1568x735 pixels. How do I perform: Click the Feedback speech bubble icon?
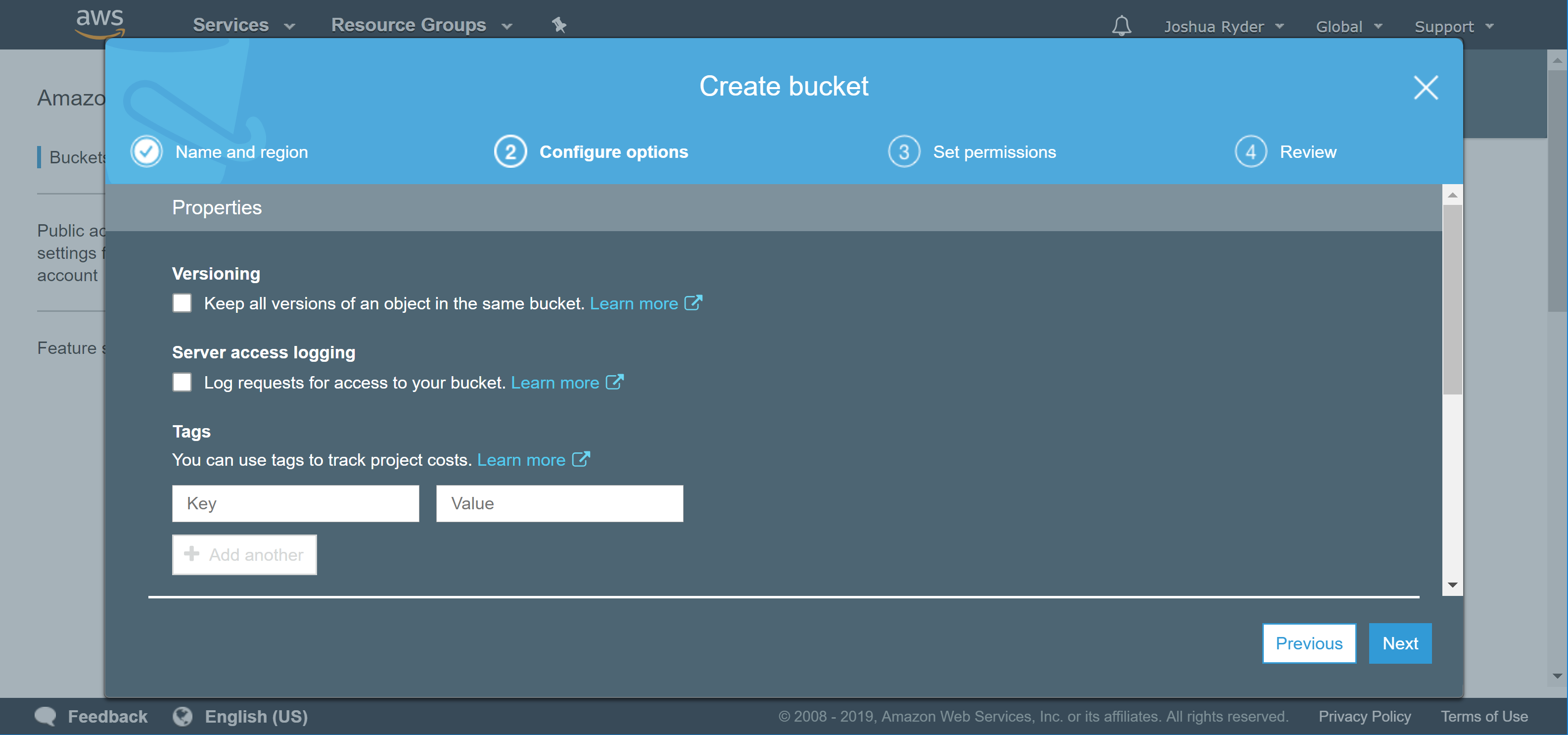[x=46, y=716]
